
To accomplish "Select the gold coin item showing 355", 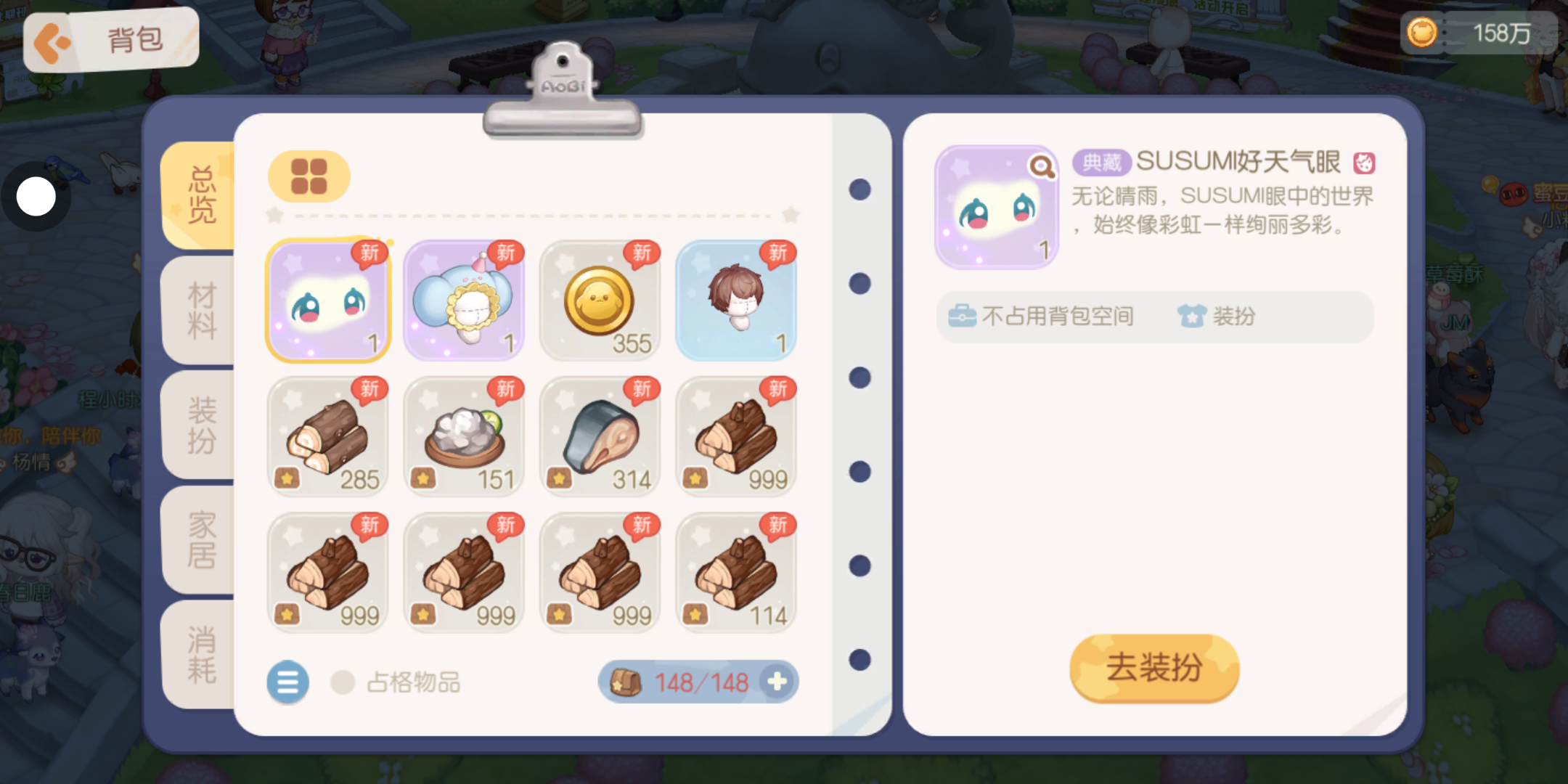I will 600,301.
